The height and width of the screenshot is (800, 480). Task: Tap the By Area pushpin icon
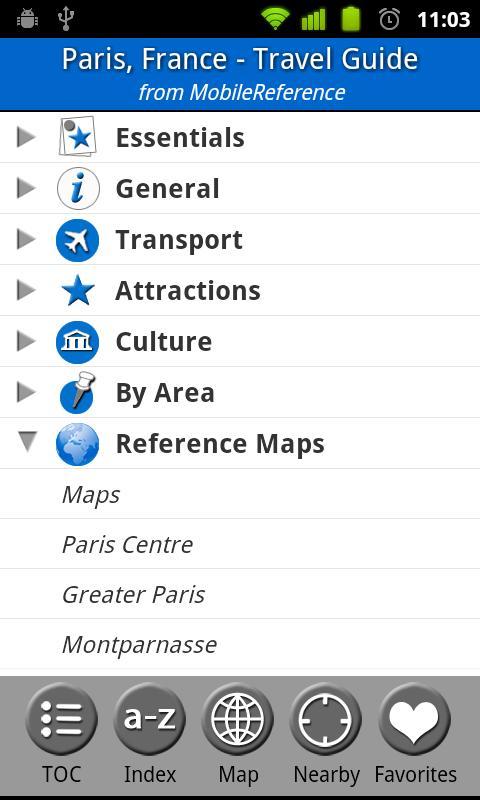click(x=78, y=392)
